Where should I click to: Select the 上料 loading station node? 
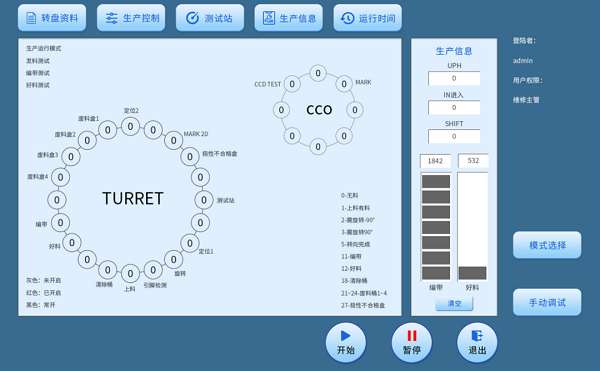point(130,273)
